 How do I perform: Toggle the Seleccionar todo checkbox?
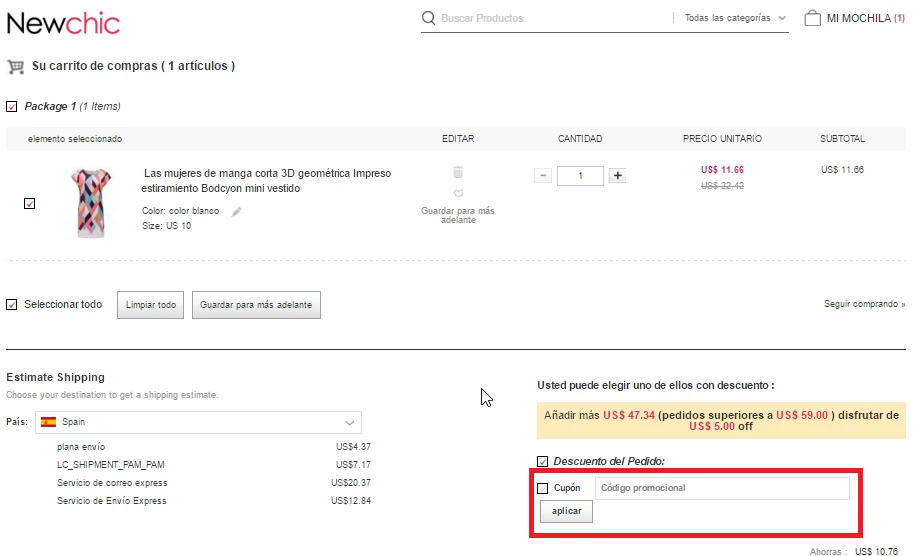[x=12, y=305]
